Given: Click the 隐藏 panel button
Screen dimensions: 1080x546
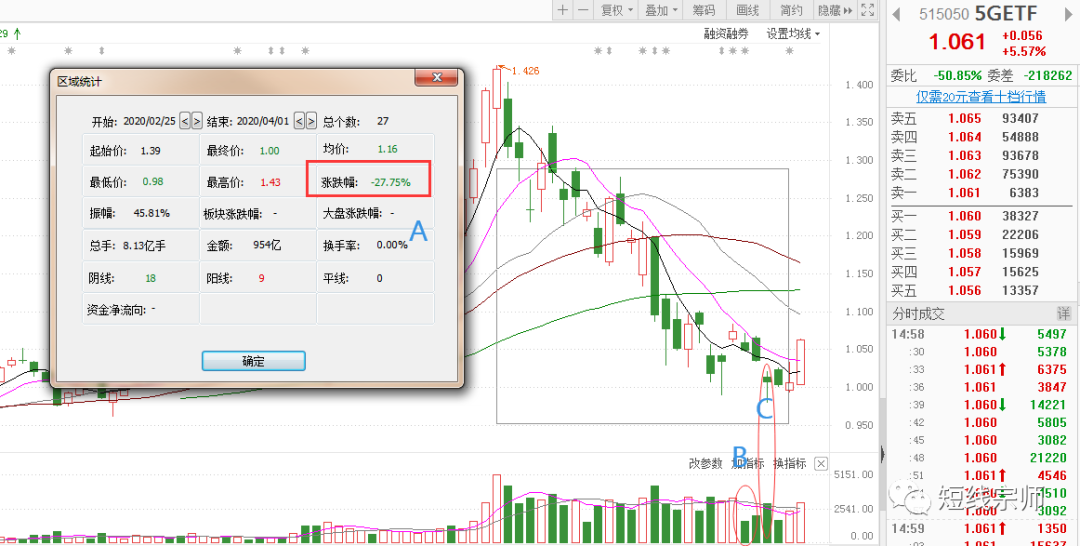Looking at the screenshot, I should (x=835, y=10).
